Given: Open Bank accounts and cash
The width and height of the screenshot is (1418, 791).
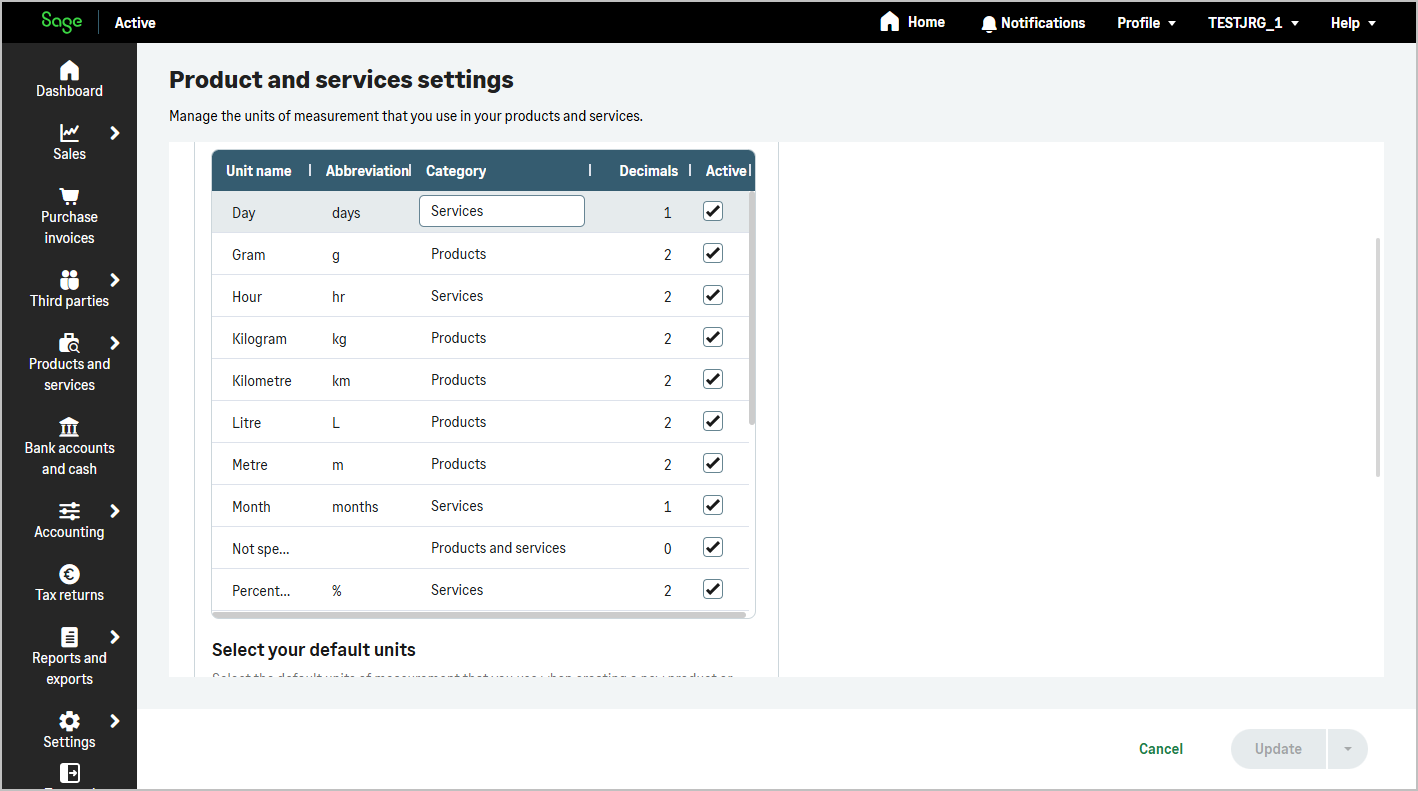Looking at the screenshot, I should [x=69, y=447].
